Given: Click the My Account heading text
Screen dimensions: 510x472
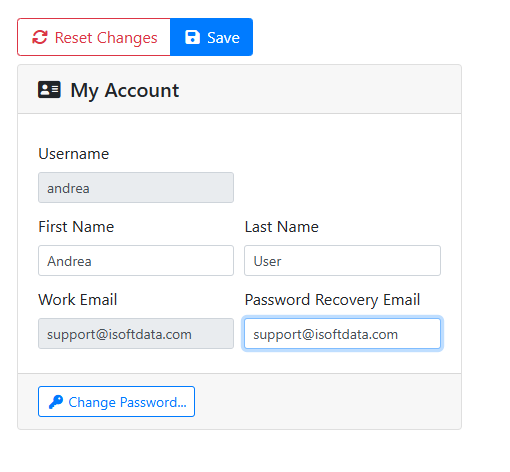Looking at the screenshot, I should (125, 90).
